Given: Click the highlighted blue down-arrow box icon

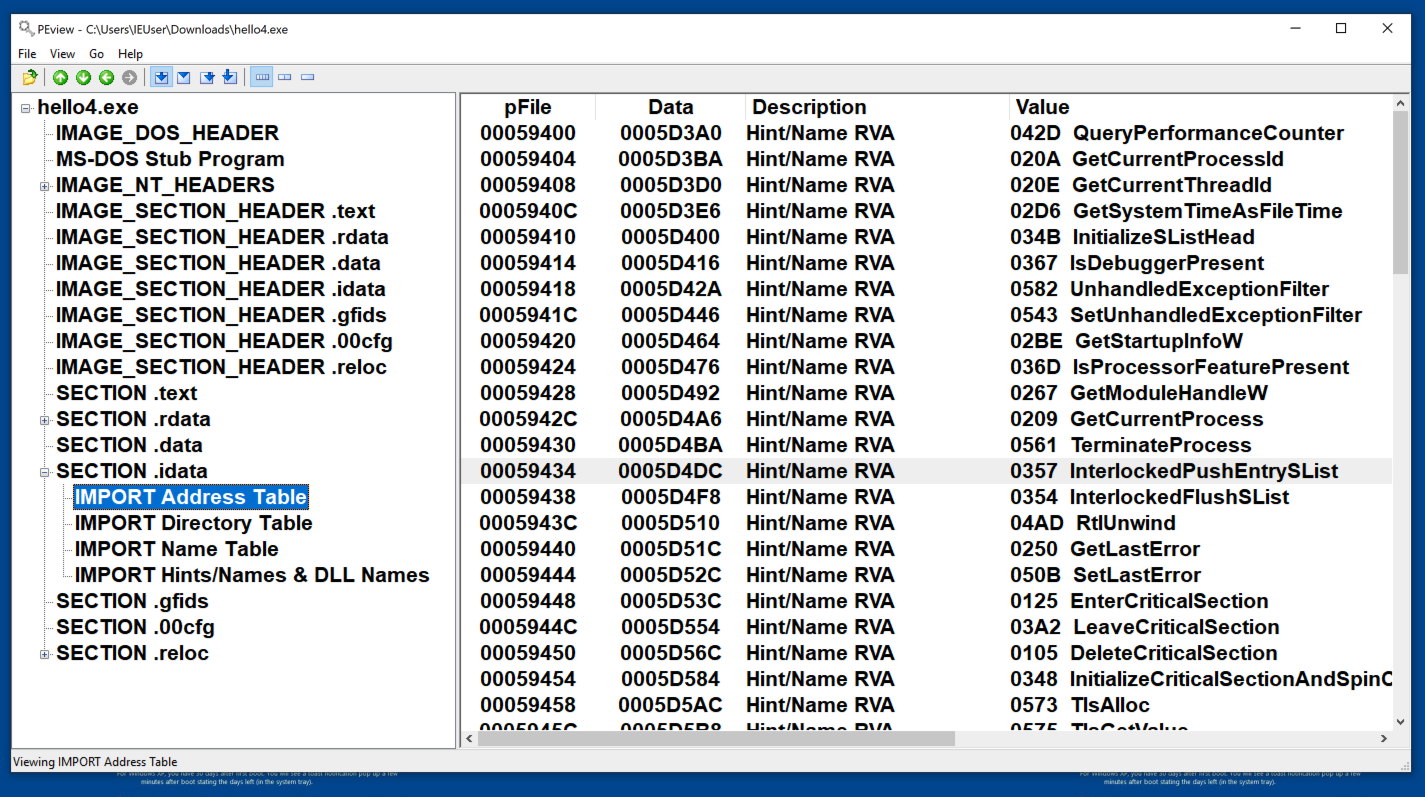Looking at the screenshot, I should click(161, 77).
